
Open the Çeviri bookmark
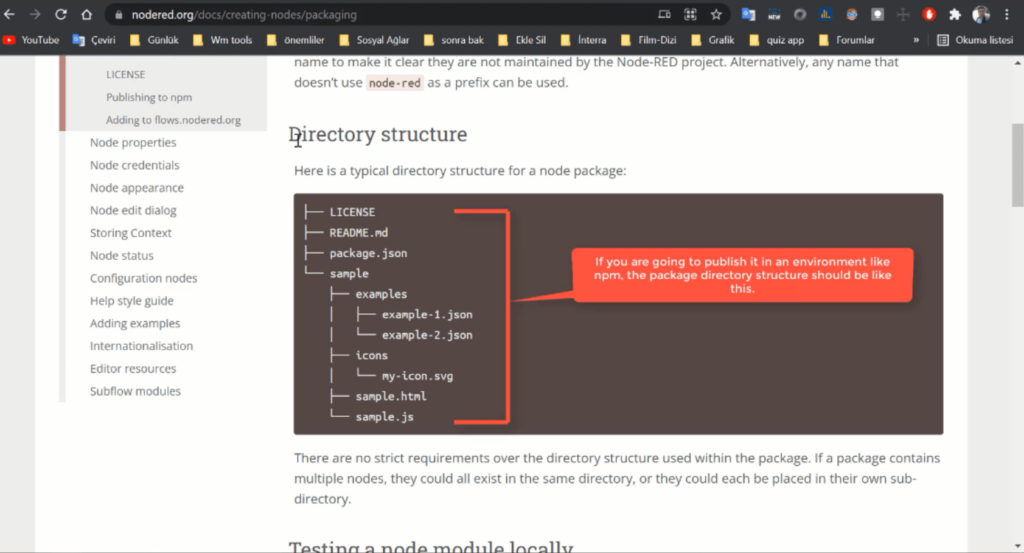click(x=94, y=40)
